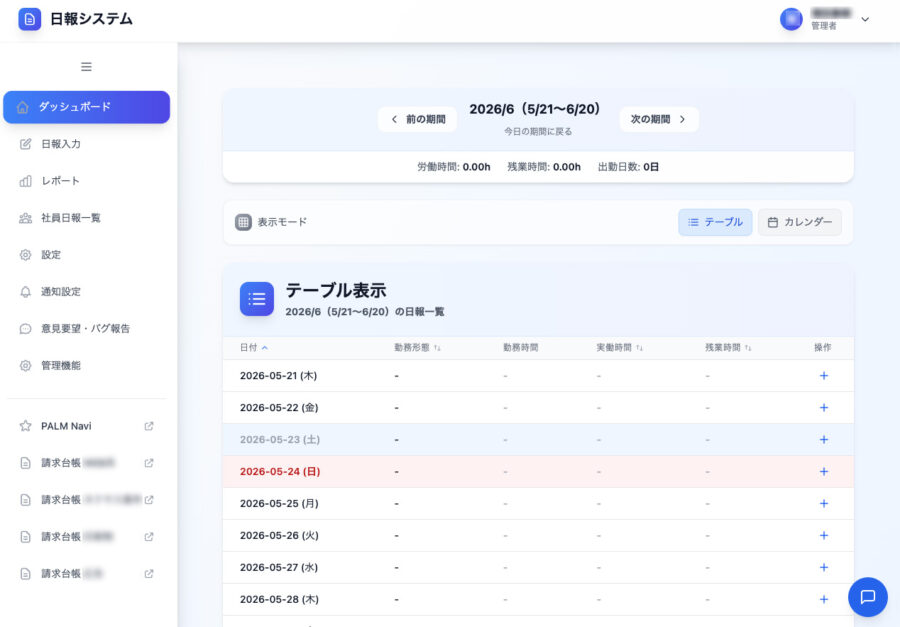
Task: Sort table by 日付 column header
Action: 254,348
